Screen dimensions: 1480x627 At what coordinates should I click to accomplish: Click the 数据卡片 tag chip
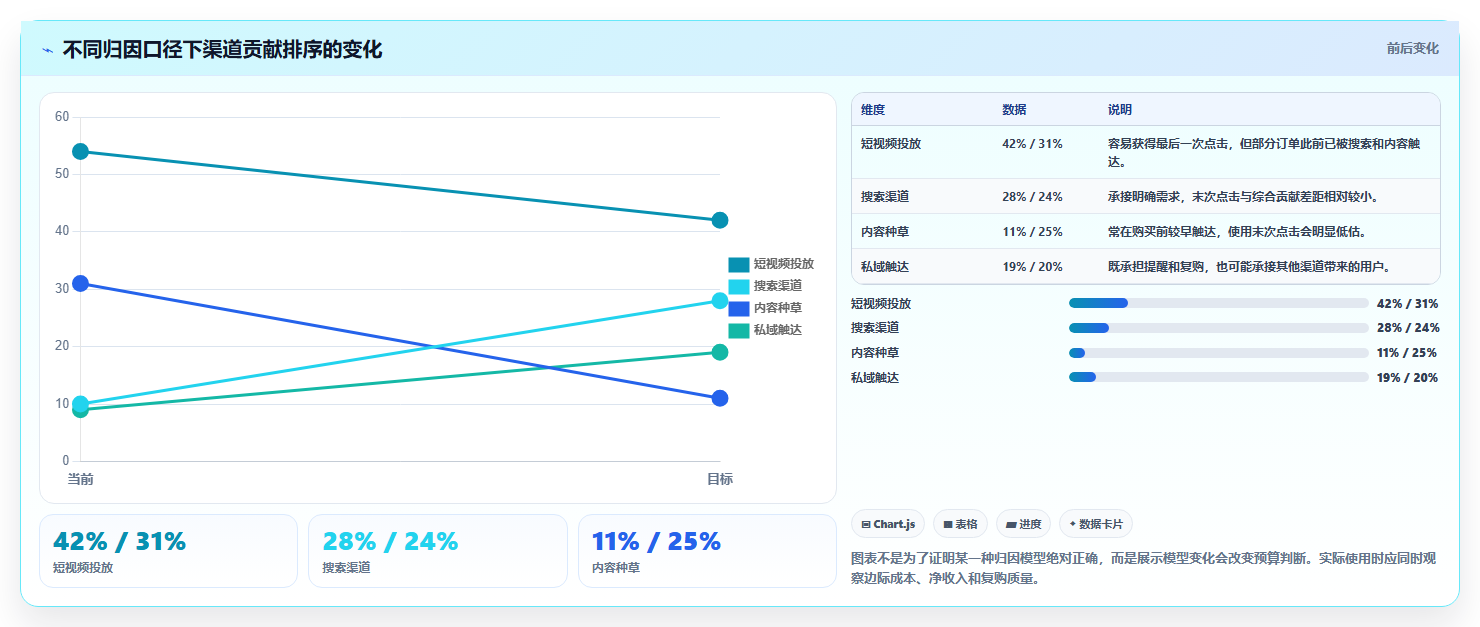[x=1096, y=524]
